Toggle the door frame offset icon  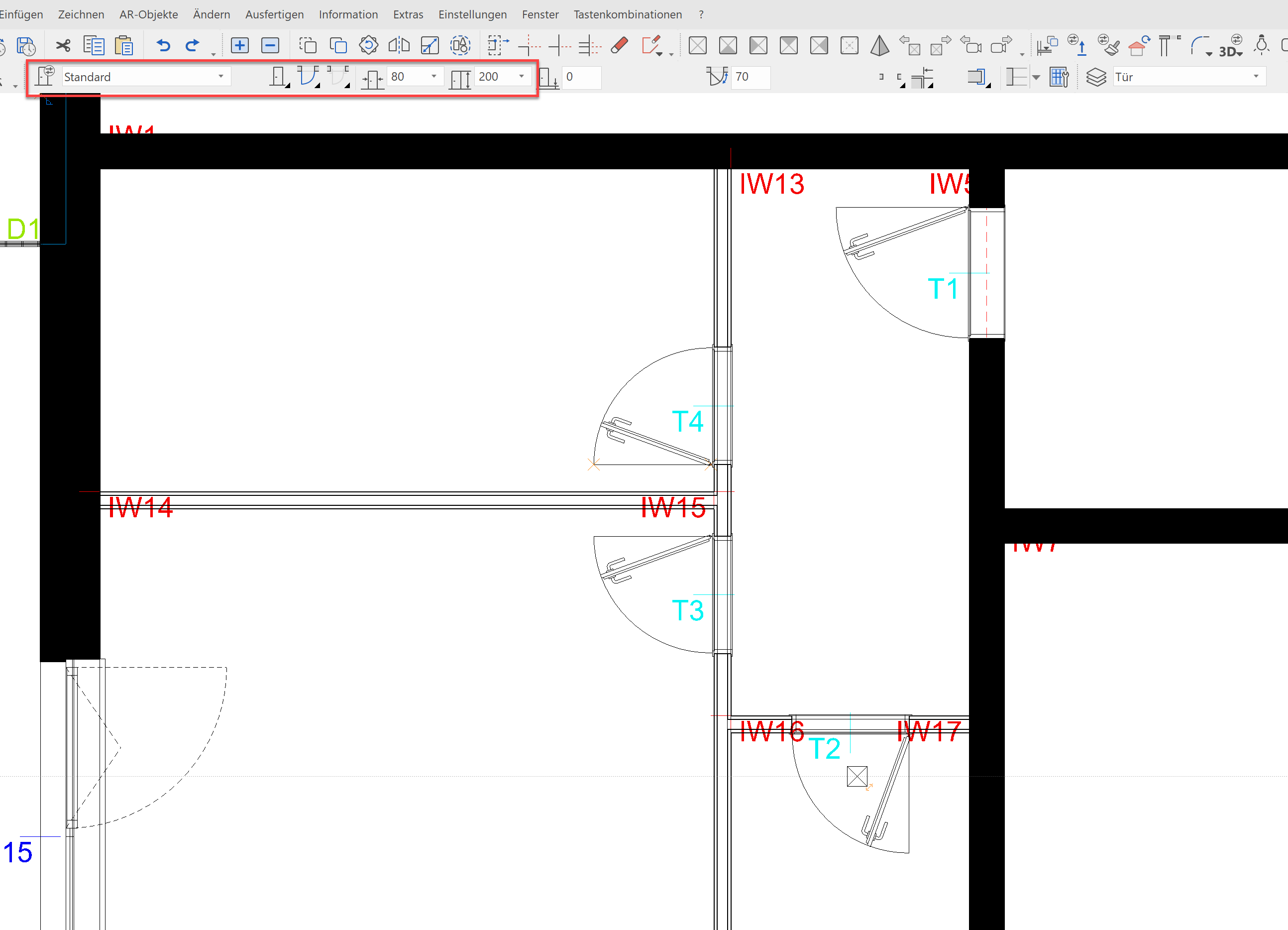[x=978, y=77]
